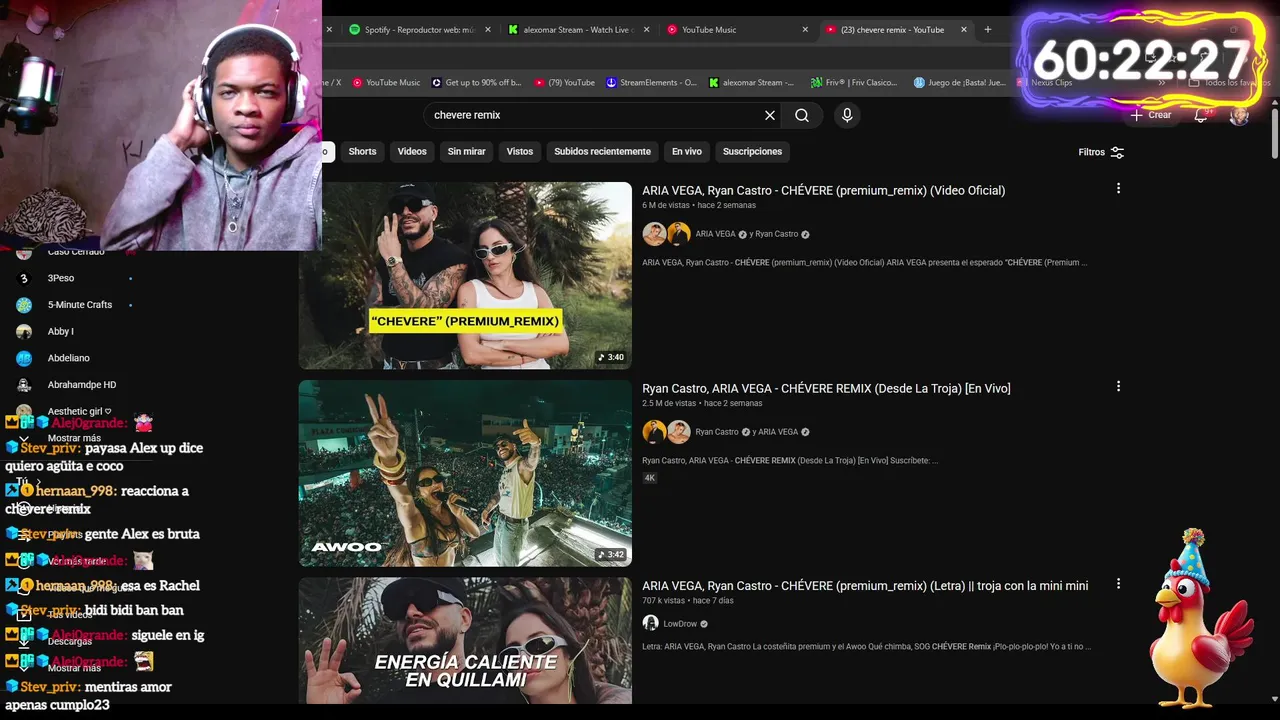This screenshot has height=720, width=1280.
Task: Open Desde La Troja En Vivo thumbnail
Action: point(465,473)
